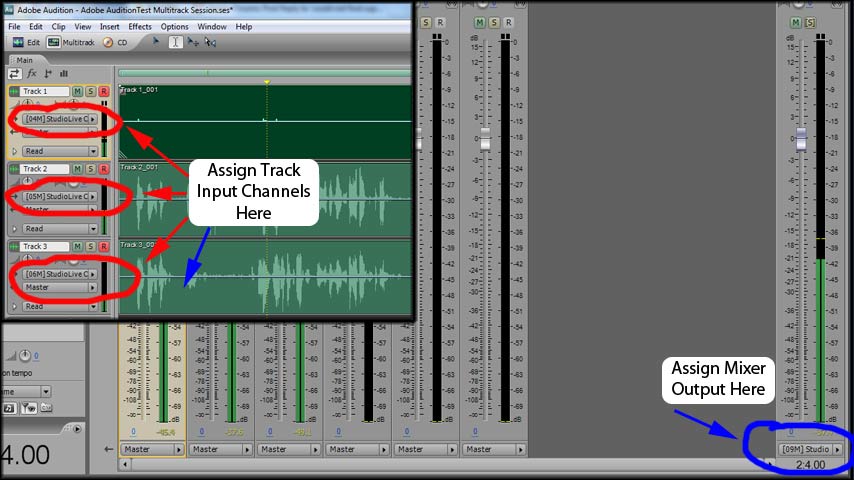Grab the mixer fader left of gray area
Screen dimensions: 854x480
pyautogui.click(x=485, y=138)
